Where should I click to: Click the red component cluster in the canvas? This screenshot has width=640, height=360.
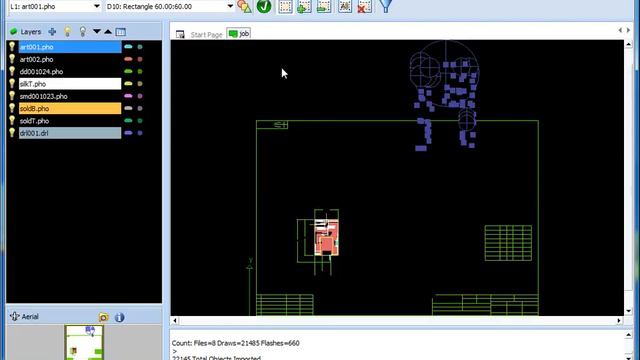tap(326, 238)
